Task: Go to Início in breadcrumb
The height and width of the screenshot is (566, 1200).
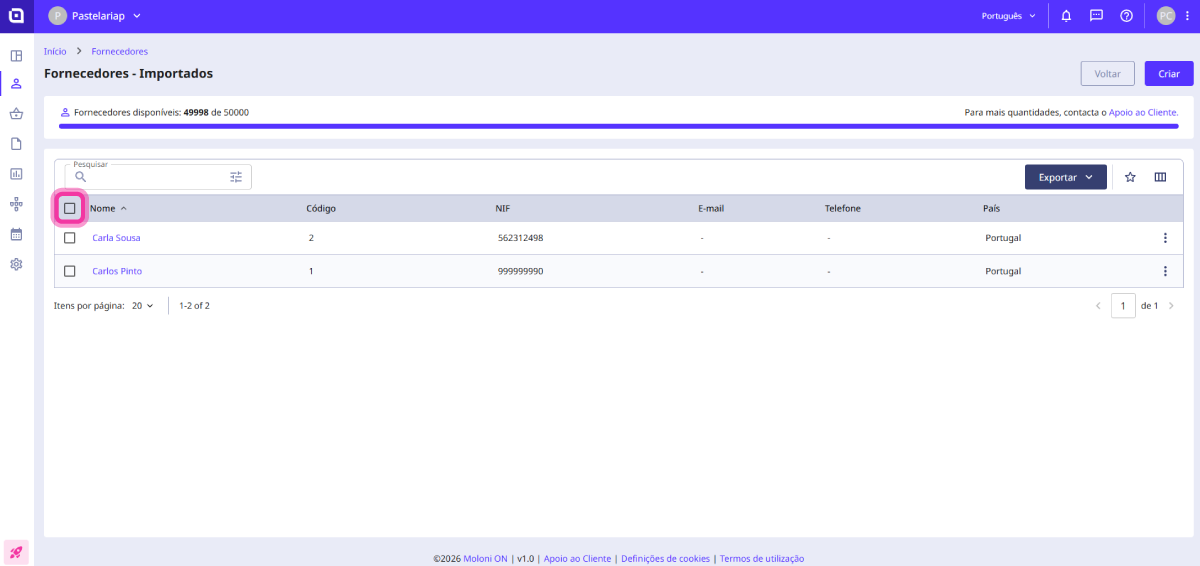Action: [x=55, y=51]
